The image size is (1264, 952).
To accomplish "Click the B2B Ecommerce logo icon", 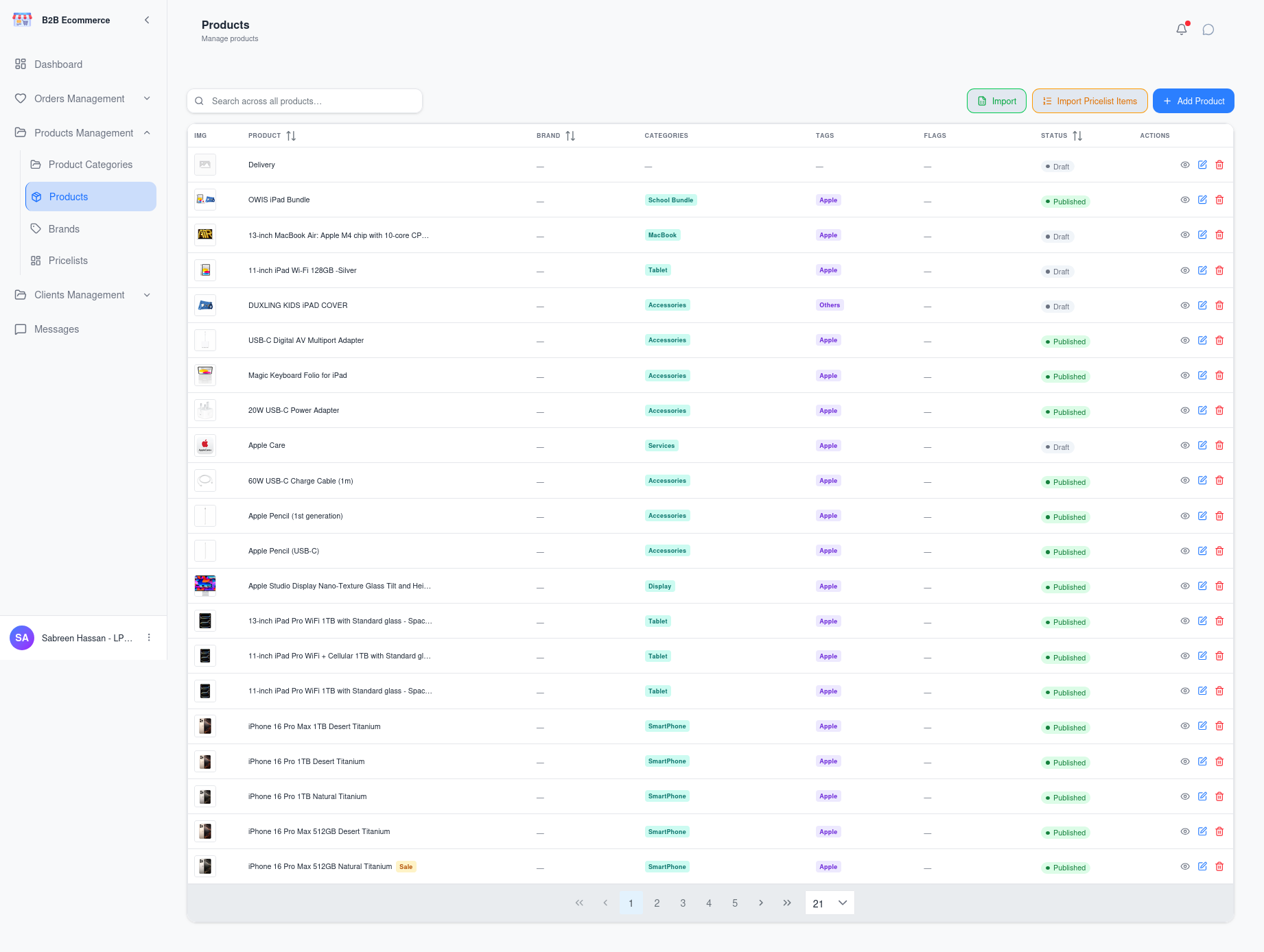I will pos(23,20).
